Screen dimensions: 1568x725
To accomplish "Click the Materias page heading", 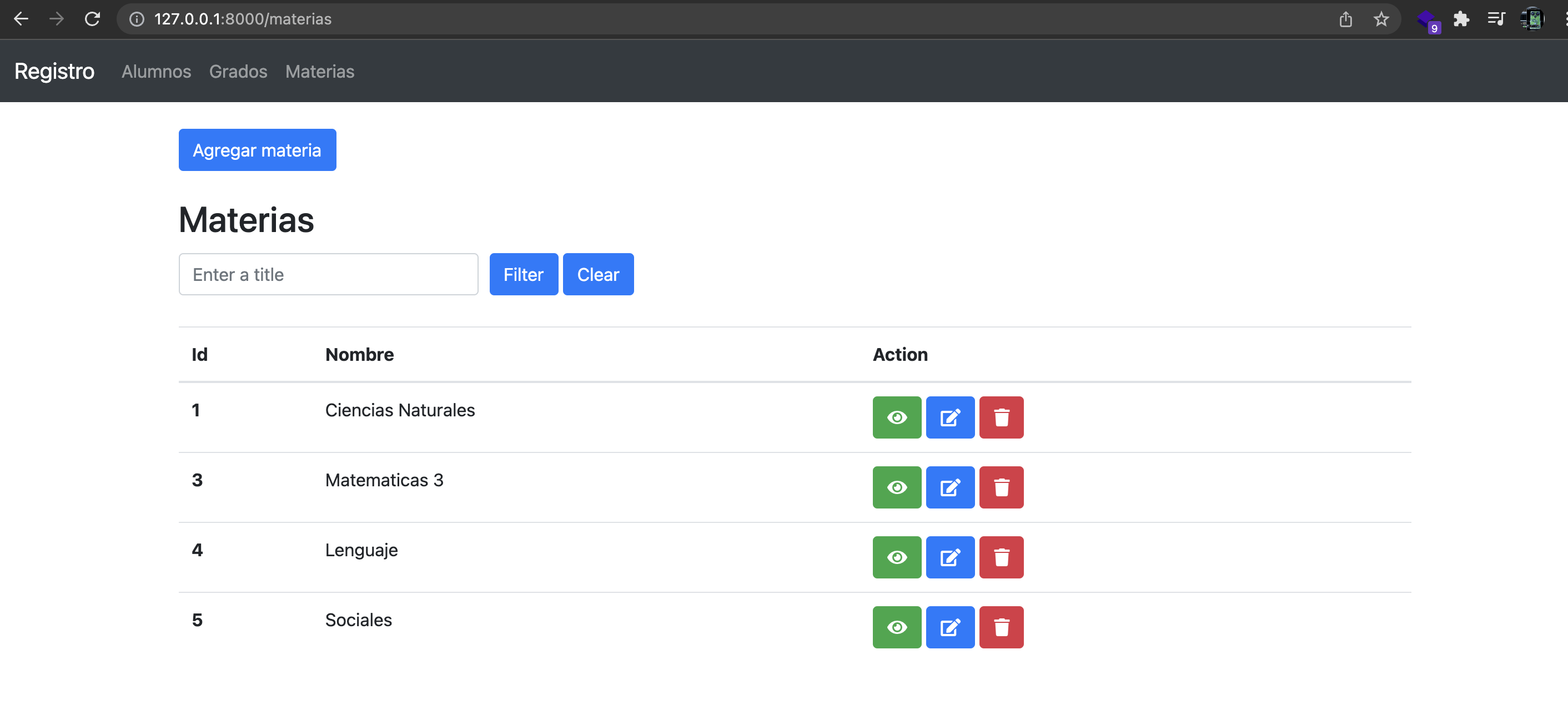I will [246, 220].
